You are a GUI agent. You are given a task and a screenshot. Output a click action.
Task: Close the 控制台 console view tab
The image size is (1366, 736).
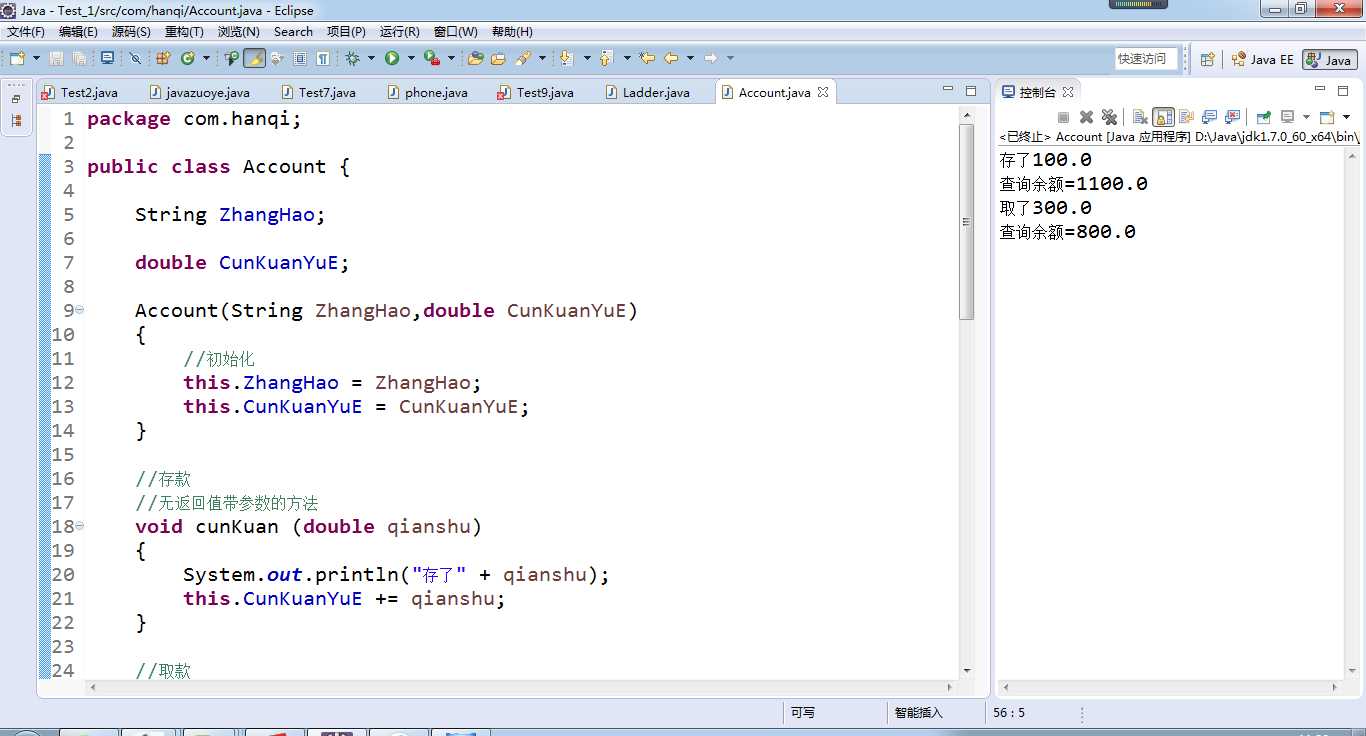tap(1068, 92)
